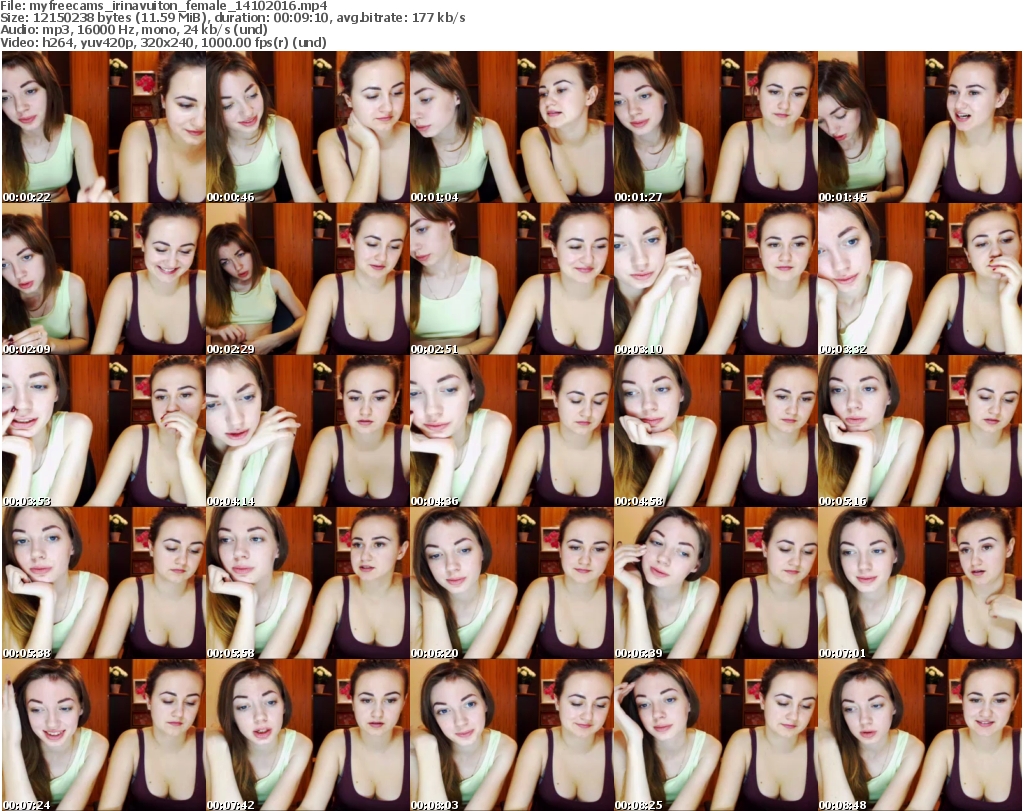Click the frame marked 00:04:14

tap(308, 431)
